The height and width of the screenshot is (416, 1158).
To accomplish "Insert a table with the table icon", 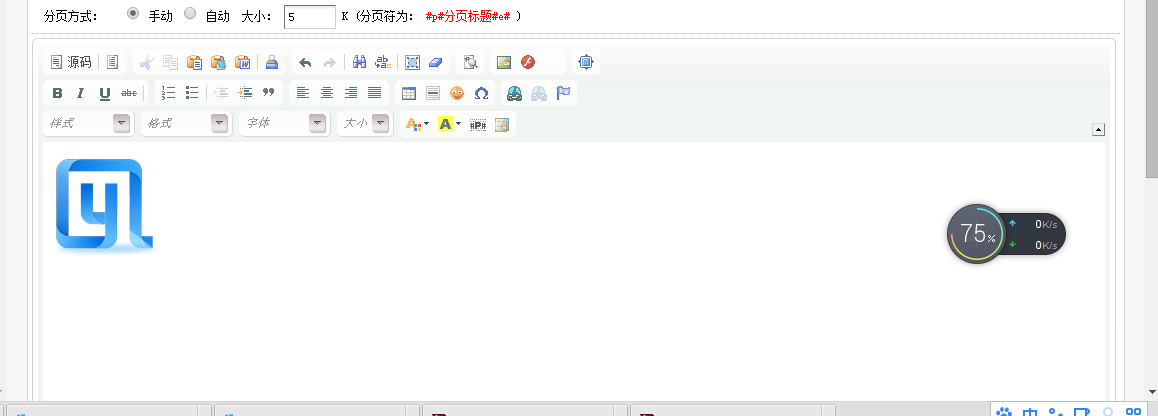I will click(408, 93).
